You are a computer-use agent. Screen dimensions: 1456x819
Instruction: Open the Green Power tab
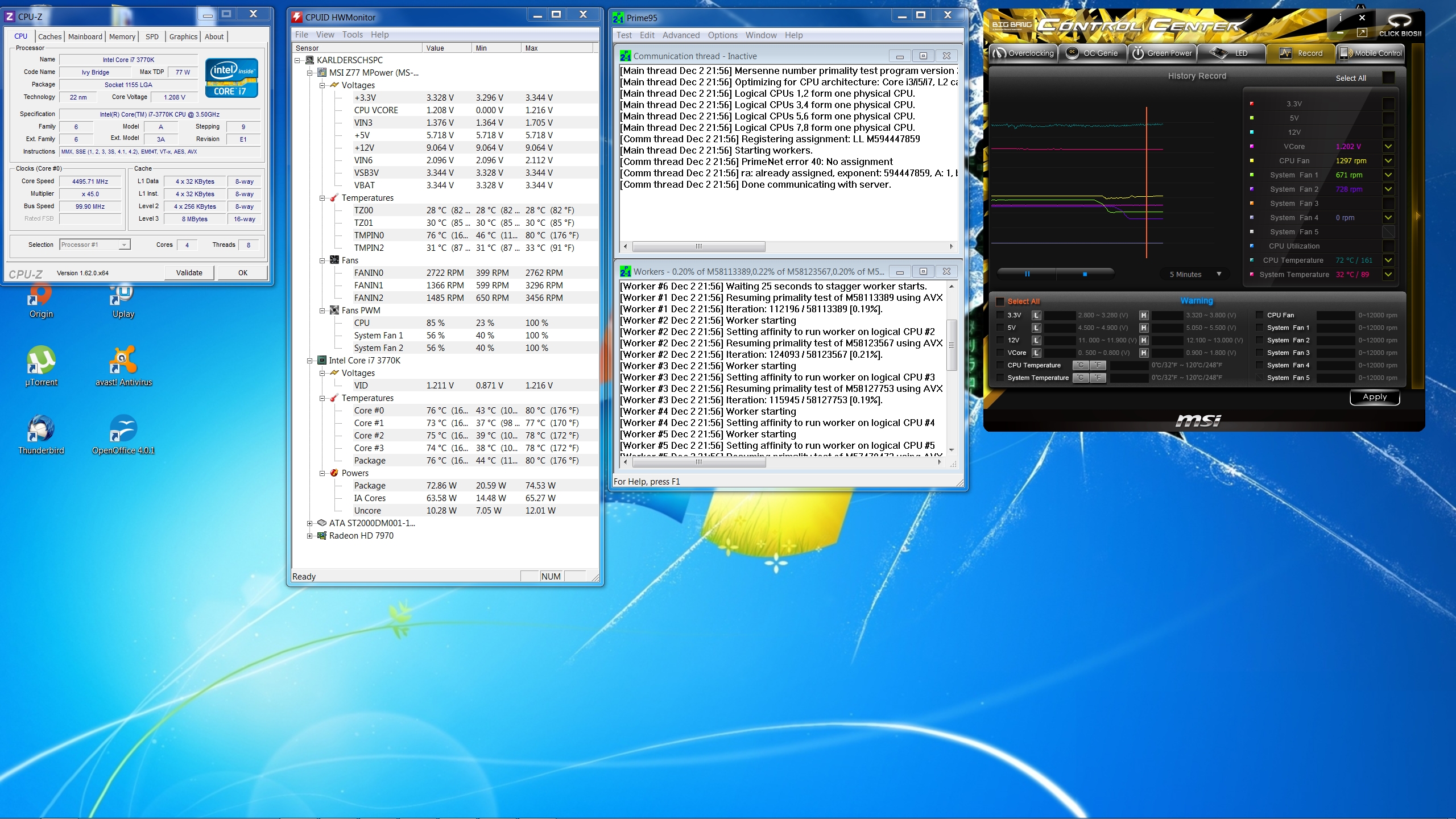[x=1163, y=53]
